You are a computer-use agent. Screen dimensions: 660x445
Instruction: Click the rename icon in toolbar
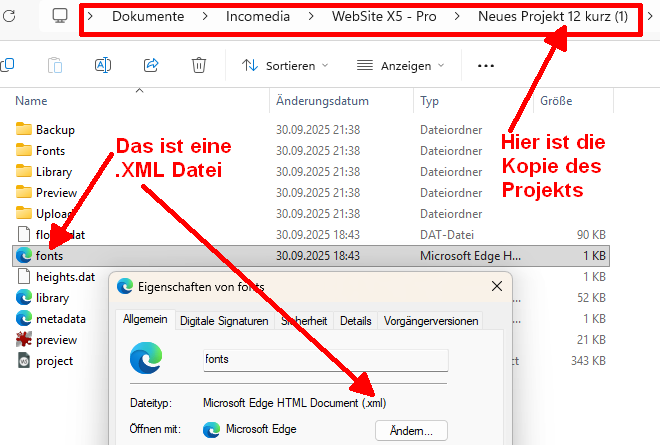(x=102, y=65)
